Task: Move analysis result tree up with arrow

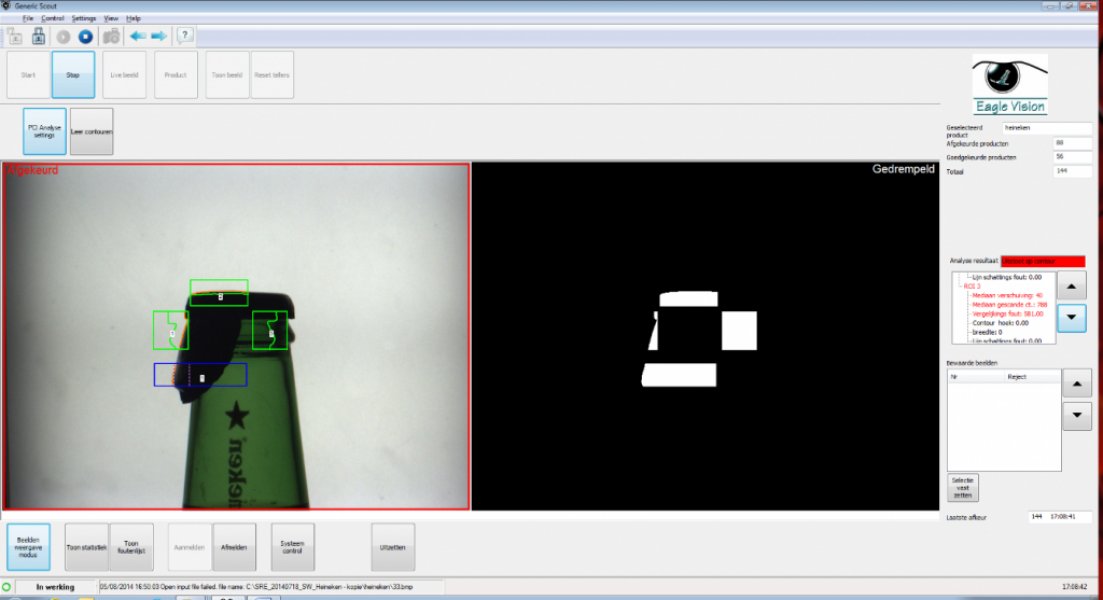Action: click(x=1071, y=286)
